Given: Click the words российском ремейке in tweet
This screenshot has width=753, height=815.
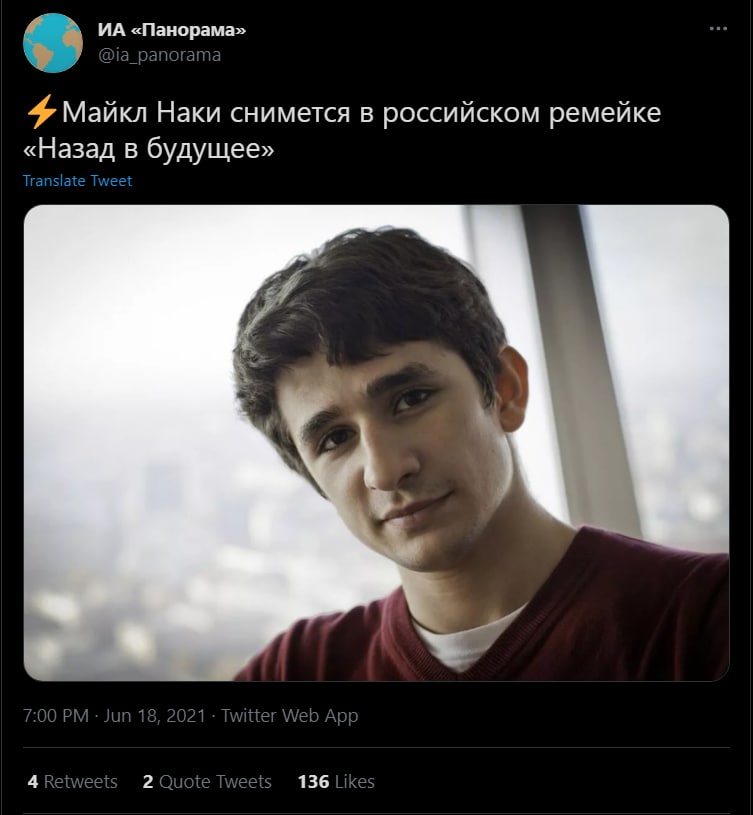Looking at the screenshot, I should 522,113.
